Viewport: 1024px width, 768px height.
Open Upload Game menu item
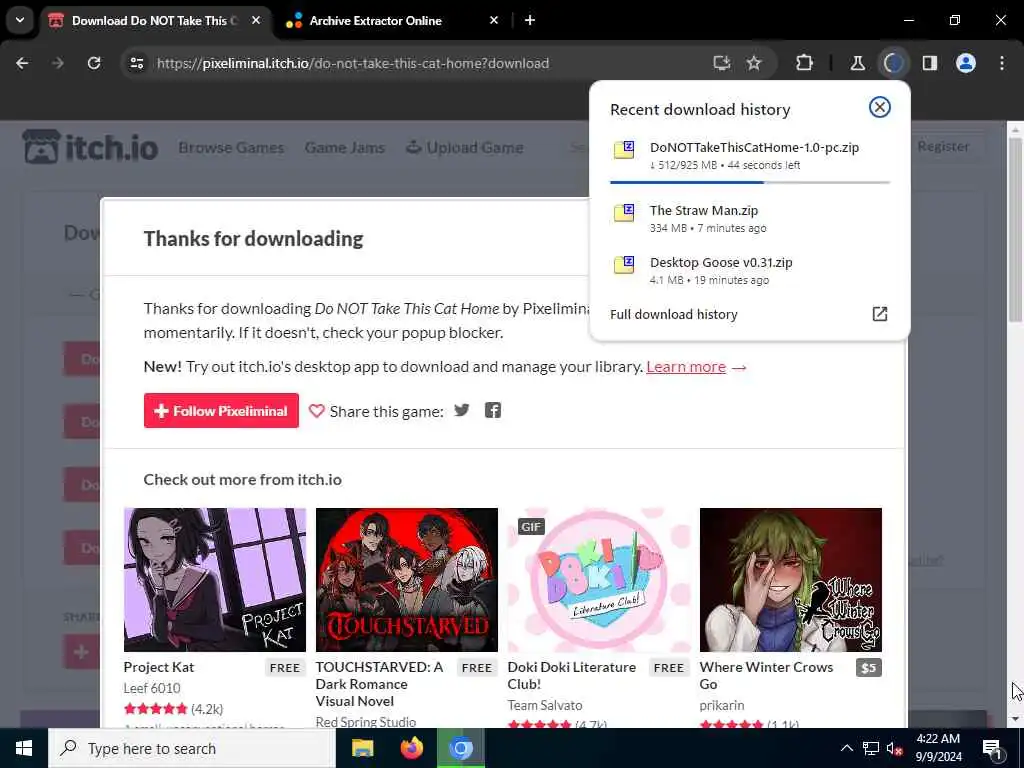[x=464, y=148]
